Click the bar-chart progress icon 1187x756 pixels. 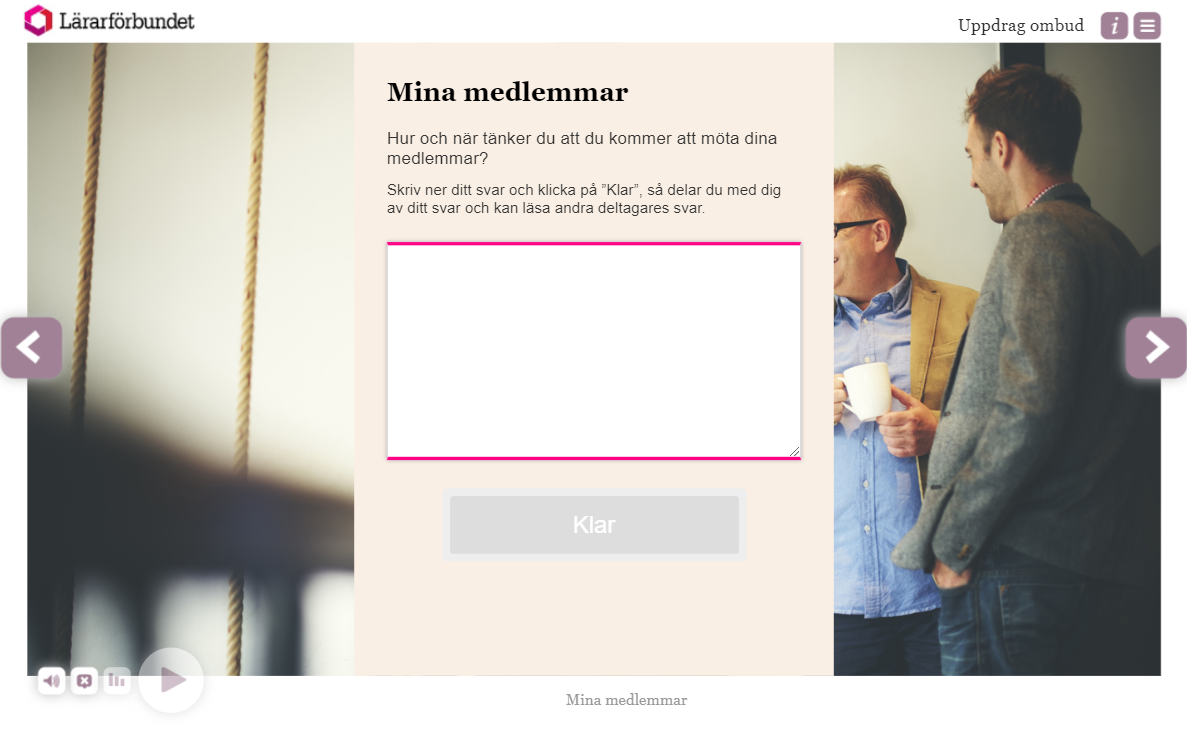117,680
